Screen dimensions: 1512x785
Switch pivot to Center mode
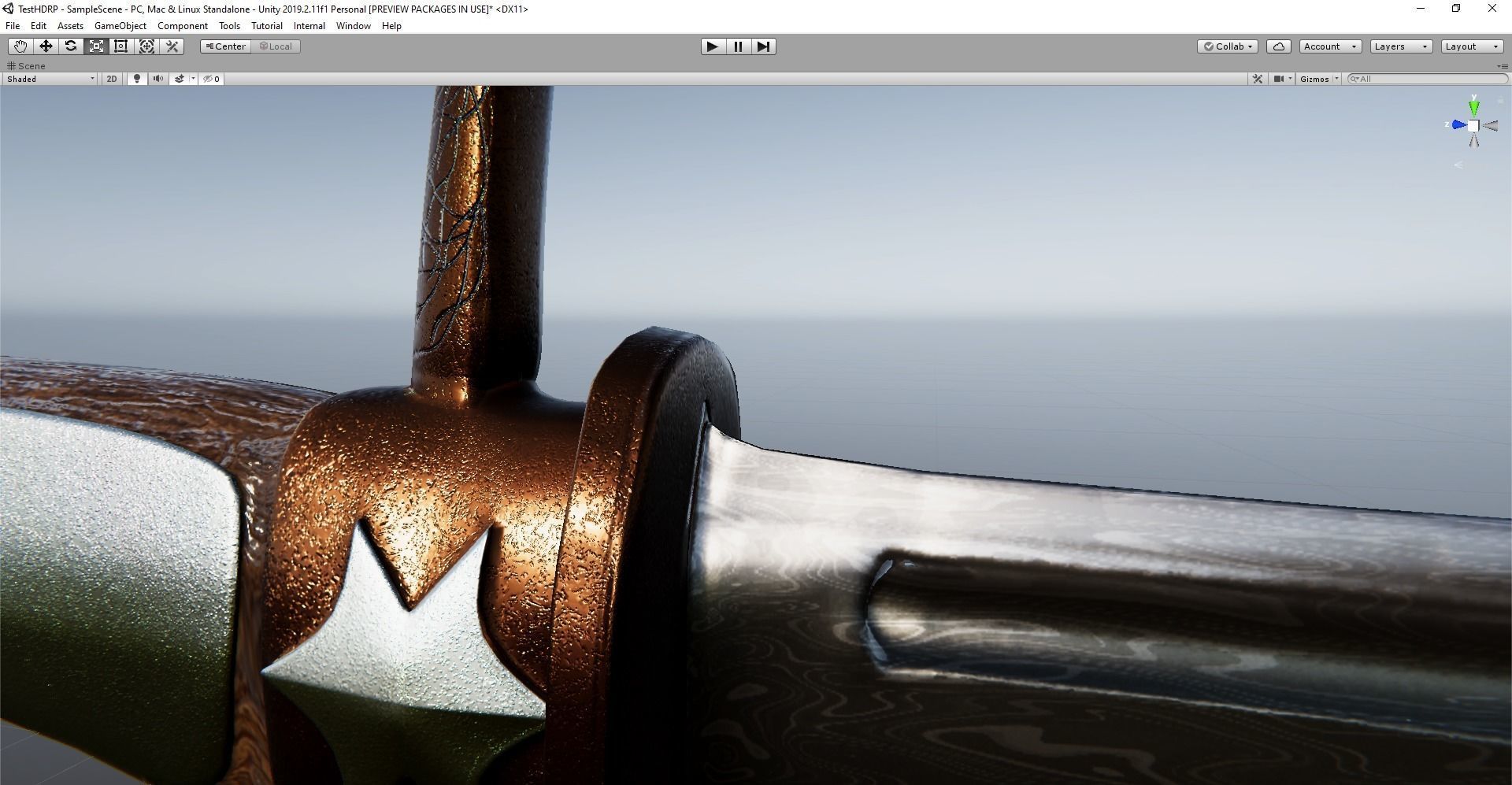225,46
